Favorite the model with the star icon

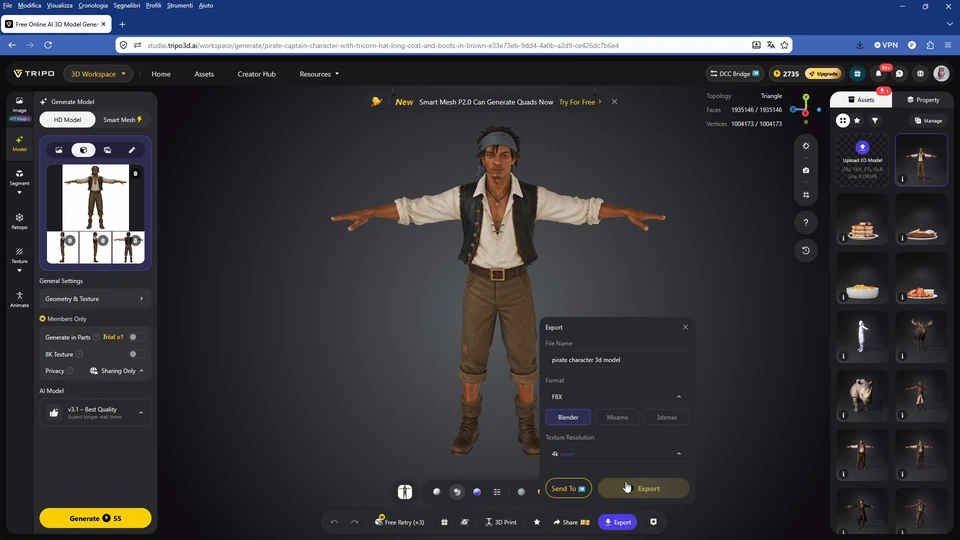[x=537, y=522]
